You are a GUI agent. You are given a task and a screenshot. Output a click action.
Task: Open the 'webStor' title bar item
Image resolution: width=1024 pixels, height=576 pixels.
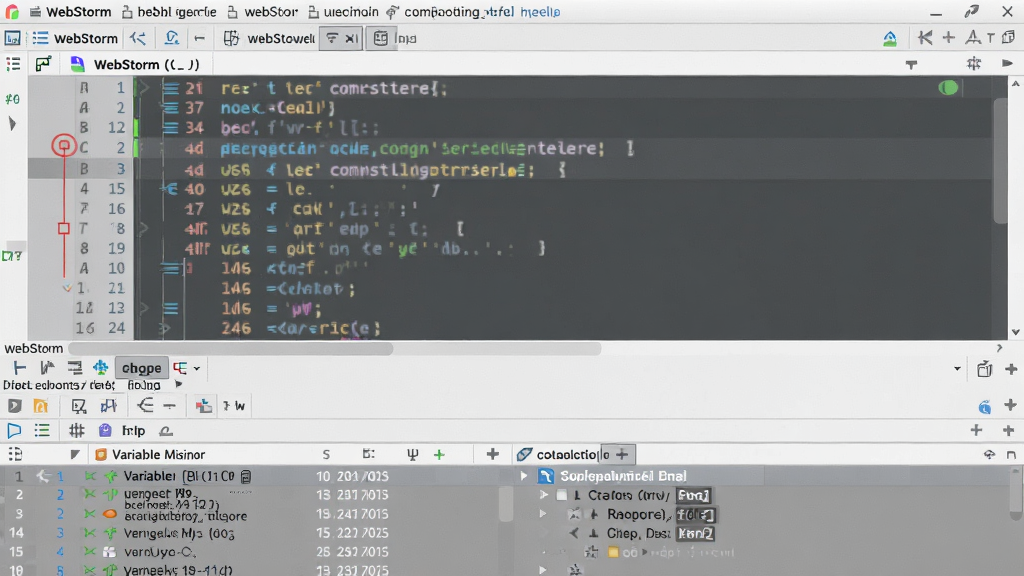263,12
